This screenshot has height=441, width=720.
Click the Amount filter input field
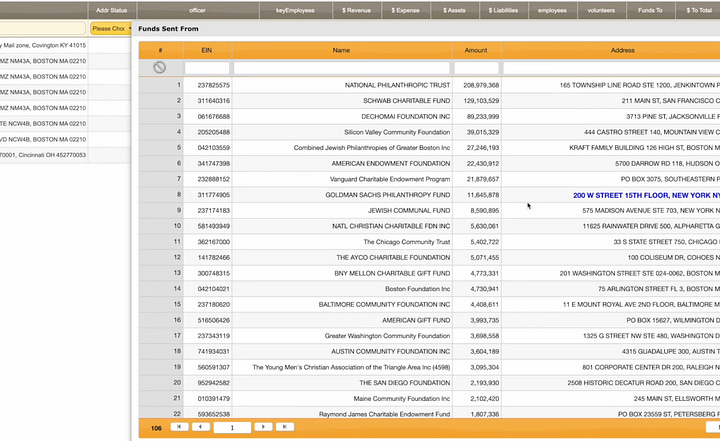coord(476,68)
